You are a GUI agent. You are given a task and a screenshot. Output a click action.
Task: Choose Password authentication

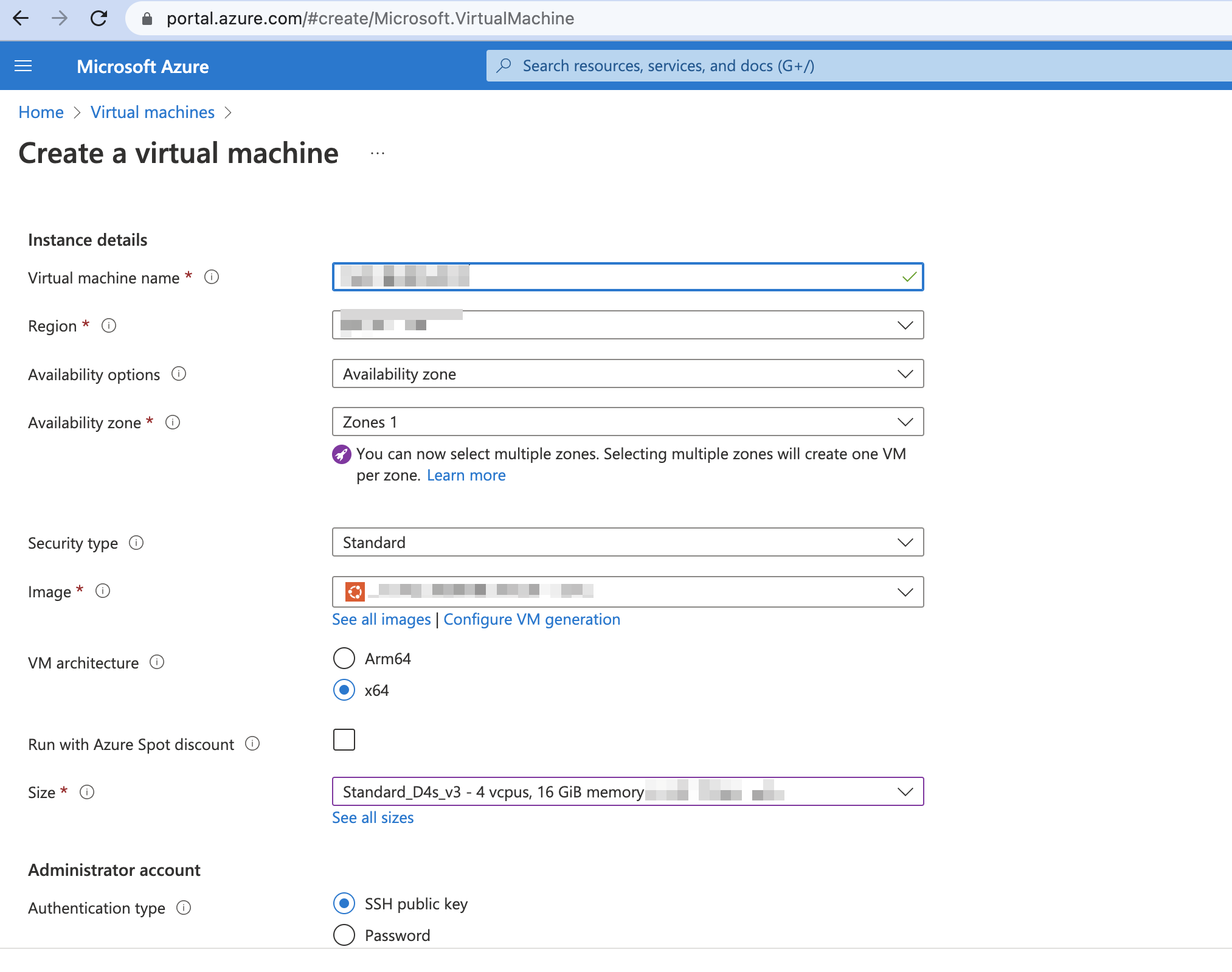(344, 935)
